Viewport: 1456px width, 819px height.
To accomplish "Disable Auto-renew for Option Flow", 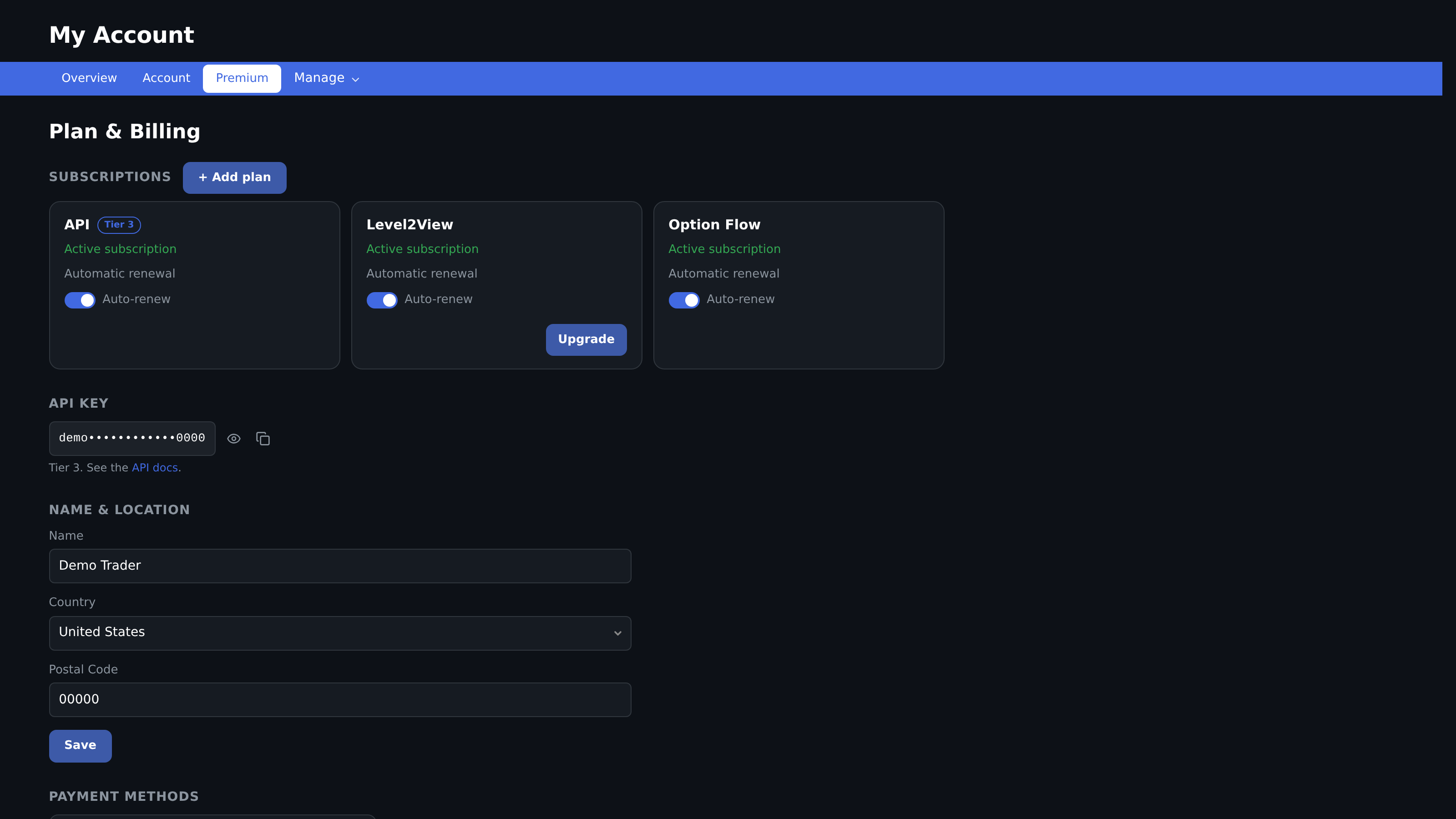I will tap(684, 300).
